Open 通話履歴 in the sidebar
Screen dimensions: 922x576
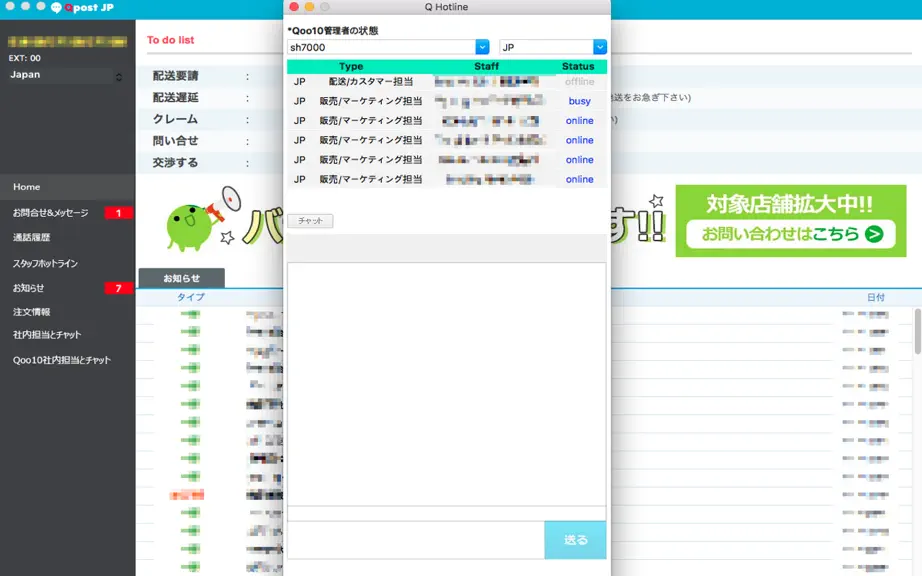click(32, 237)
